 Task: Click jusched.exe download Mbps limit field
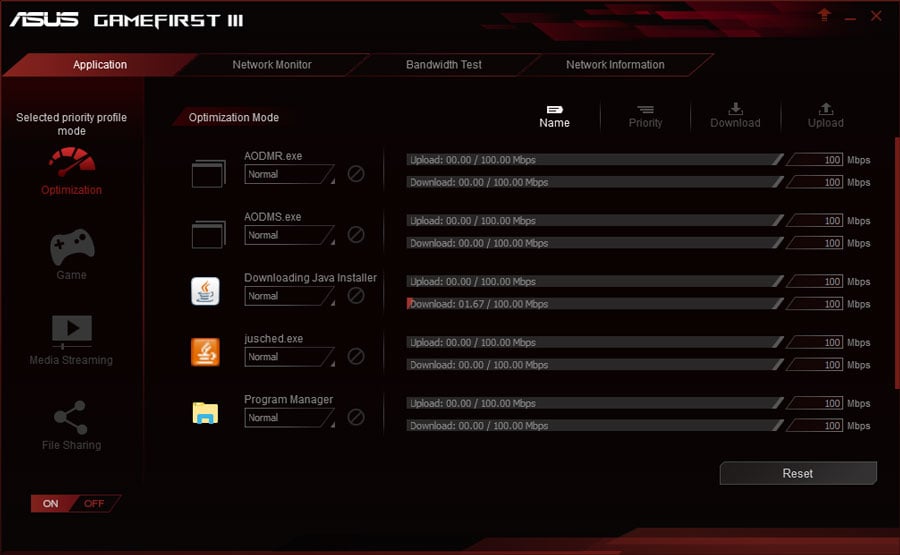click(x=815, y=364)
